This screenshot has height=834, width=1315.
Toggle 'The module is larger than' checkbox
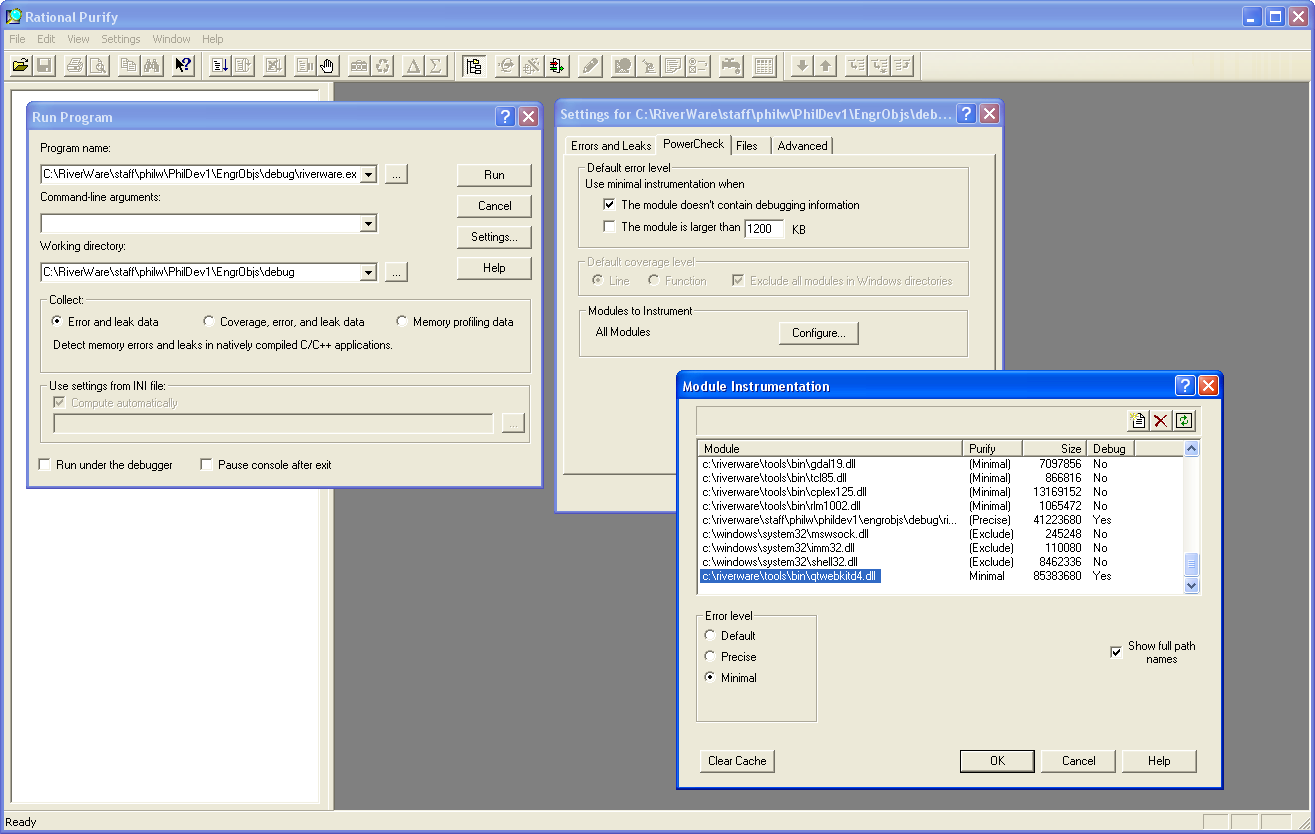point(609,227)
